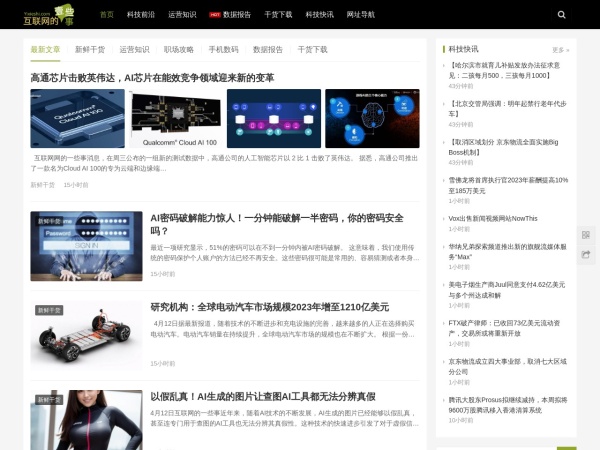Open news 雪佛龙首席执行官薪酬提高10%
Screen dimensions: 600x450
(508, 186)
